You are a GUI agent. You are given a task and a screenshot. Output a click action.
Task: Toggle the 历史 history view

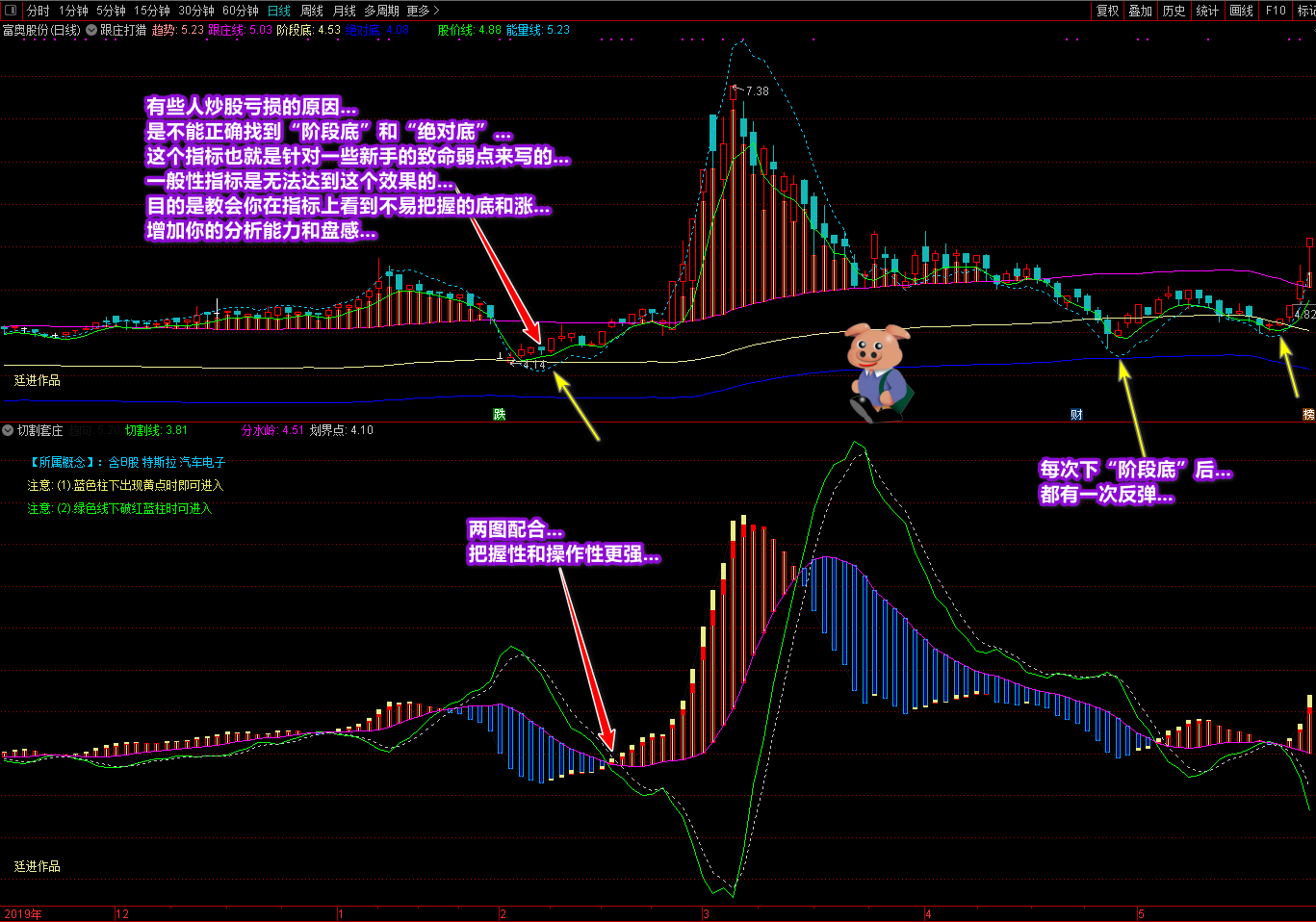1174,11
